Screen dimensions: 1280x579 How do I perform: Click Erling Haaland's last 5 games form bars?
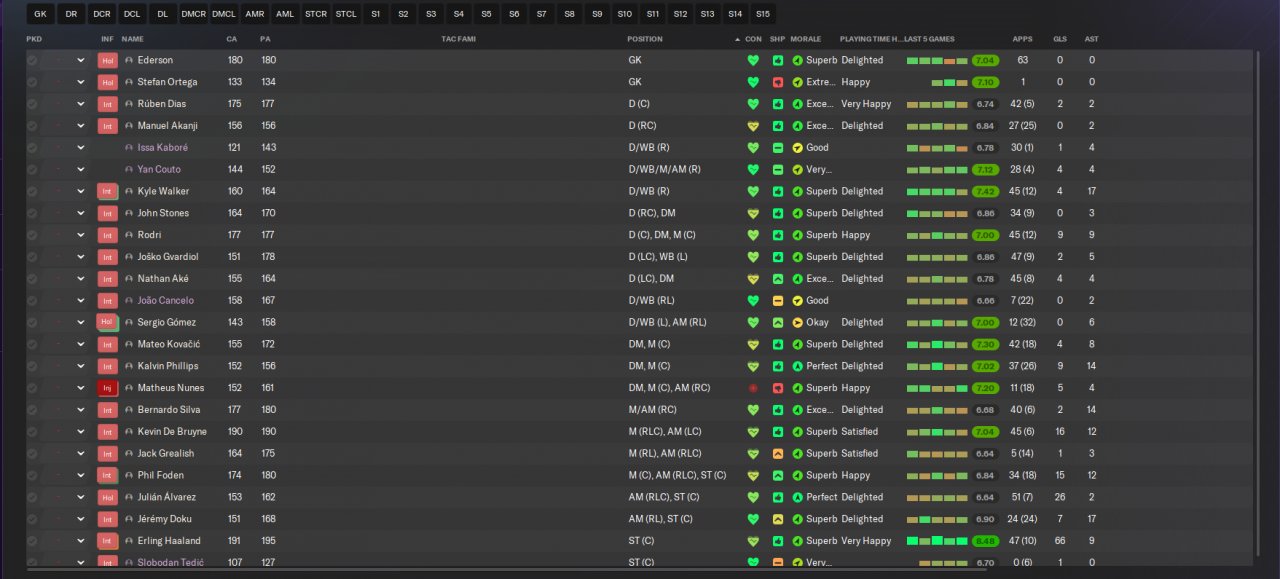click(937, 541)
